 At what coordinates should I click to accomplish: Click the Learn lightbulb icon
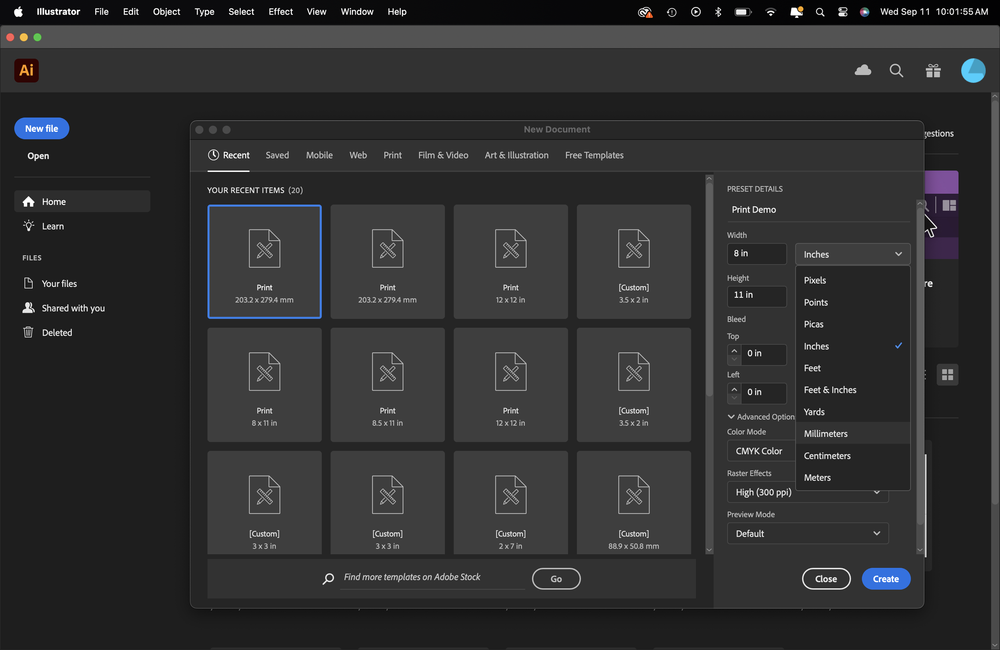(x=29, y=226)
